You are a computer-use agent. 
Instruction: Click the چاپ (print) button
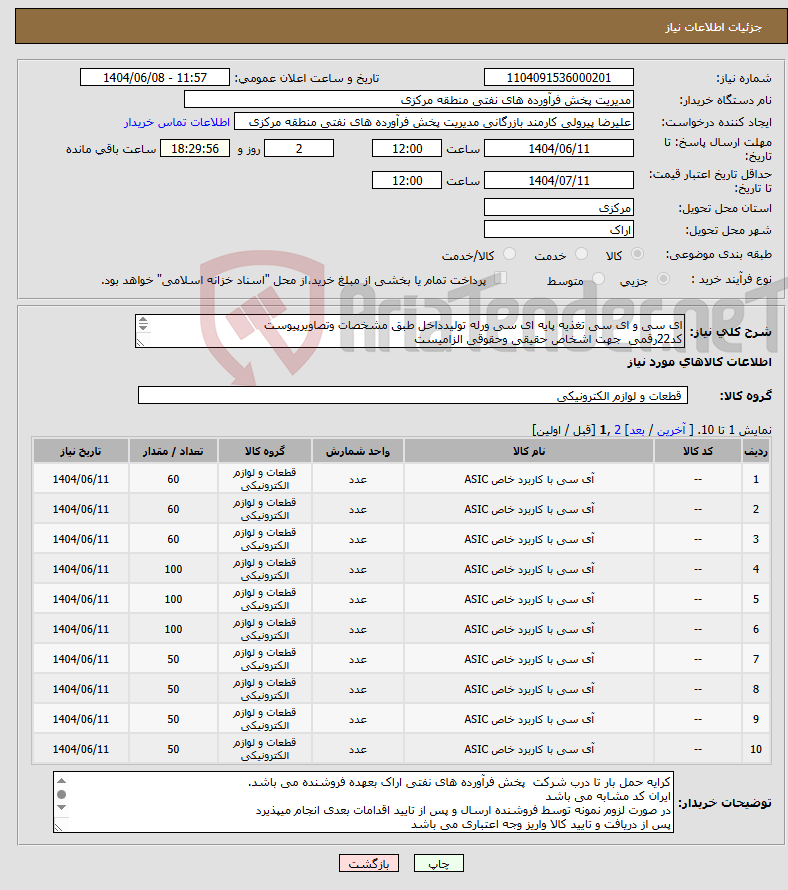439,863
